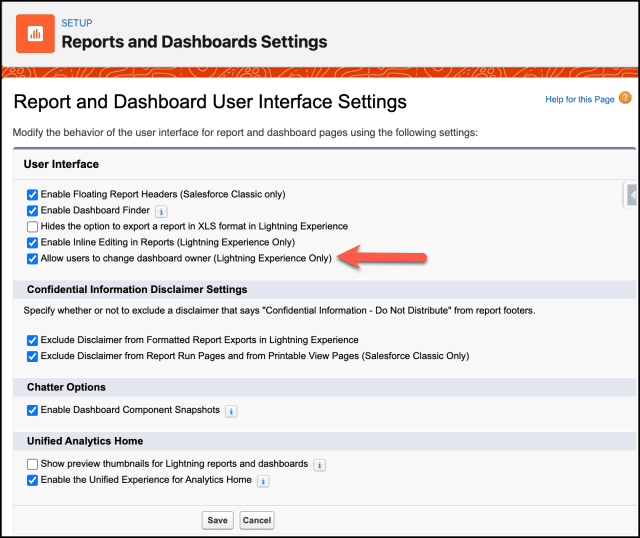Click the Reports and Dashboards setup icon
The width and height of the screenshot is (640, 538).
[x=35, y=33]
